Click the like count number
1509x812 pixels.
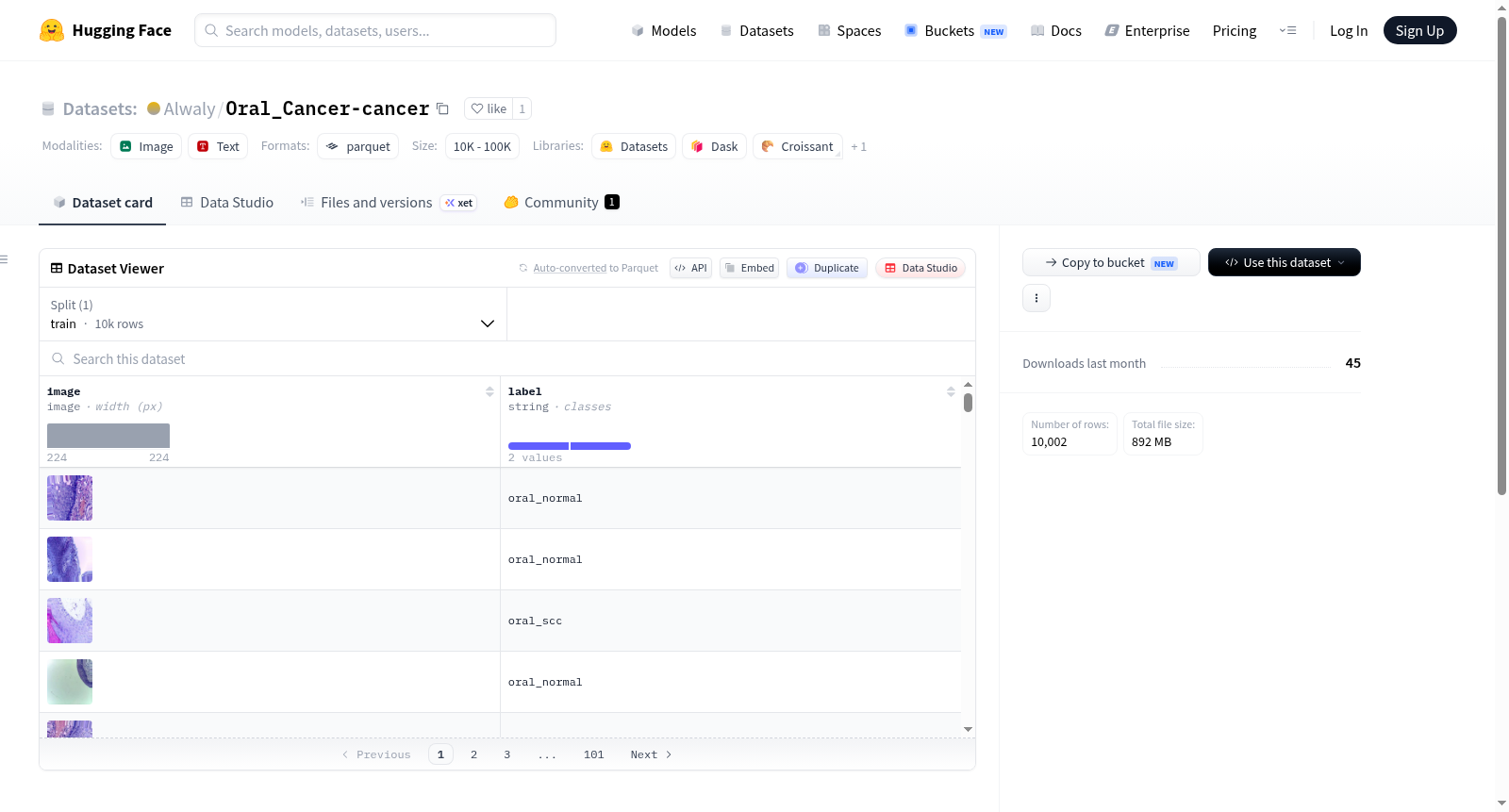tap(522, 108)
